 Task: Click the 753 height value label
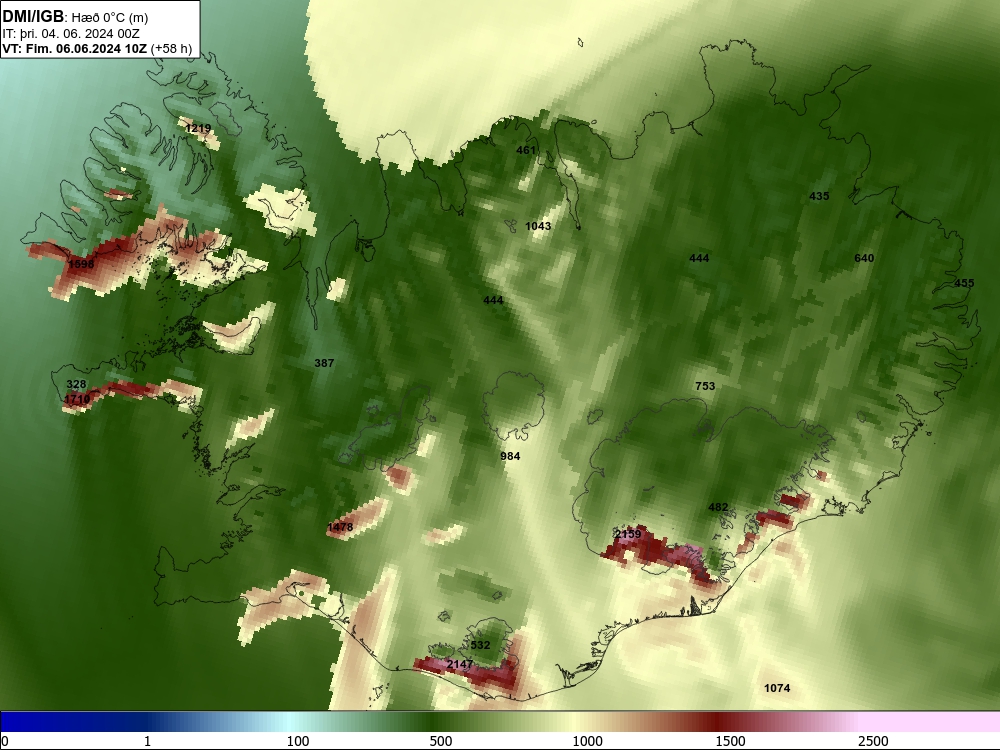coord(705,386)
